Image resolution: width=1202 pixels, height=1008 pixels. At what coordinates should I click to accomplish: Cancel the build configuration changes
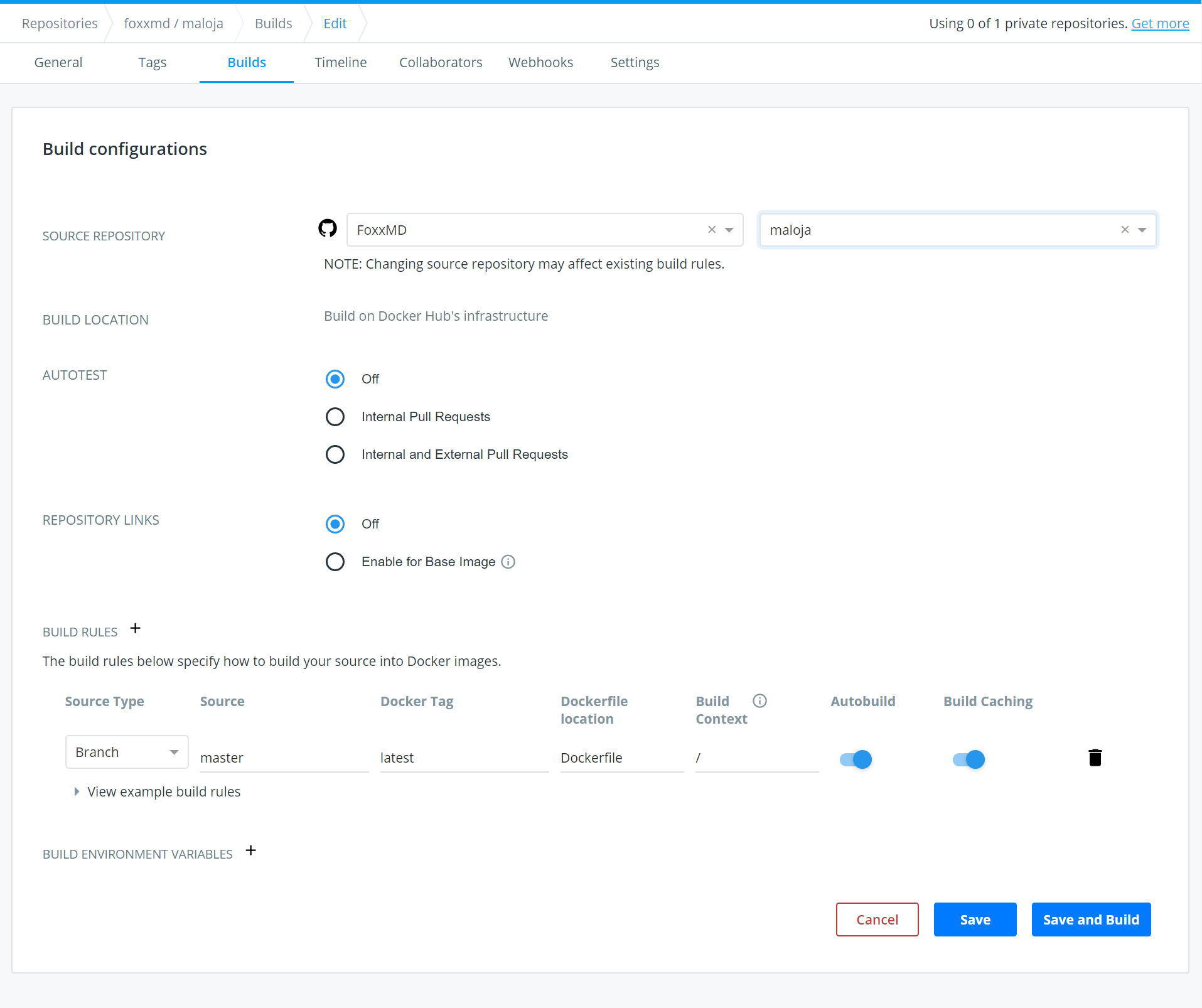pos(877,920)
